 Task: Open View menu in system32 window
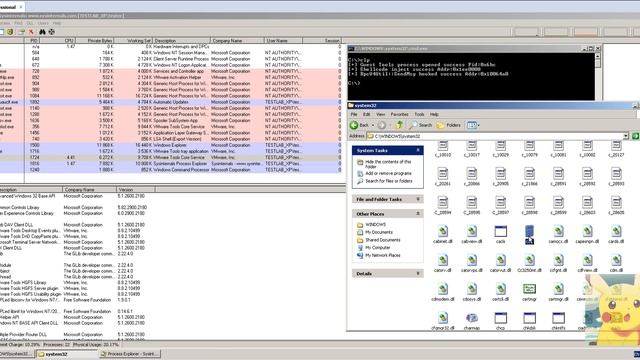(x=380, y=114)
